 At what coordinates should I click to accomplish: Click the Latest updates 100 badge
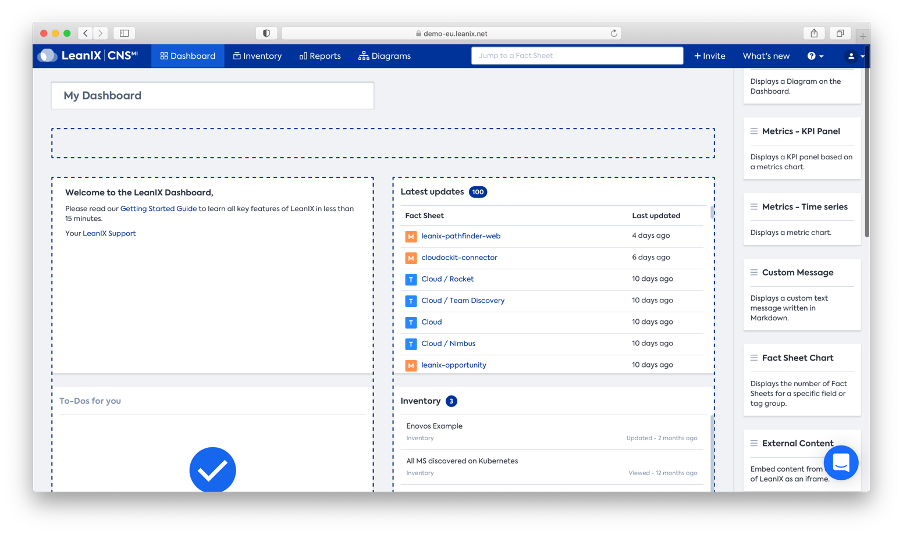478,192
